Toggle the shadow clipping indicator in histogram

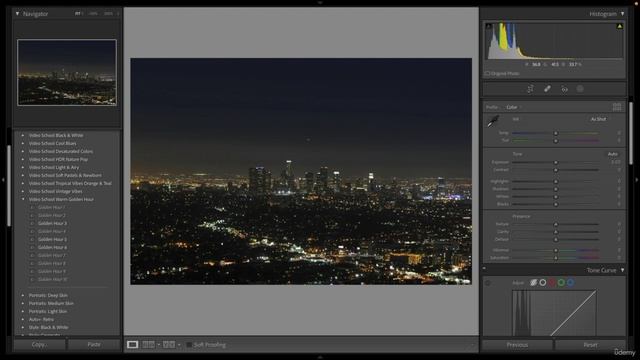(488, 26)
